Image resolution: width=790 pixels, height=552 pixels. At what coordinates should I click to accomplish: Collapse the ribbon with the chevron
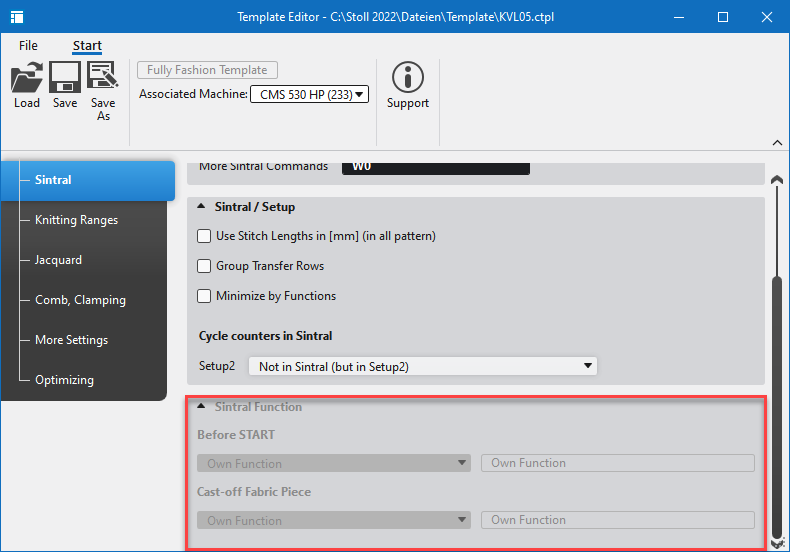pos(777,143)
